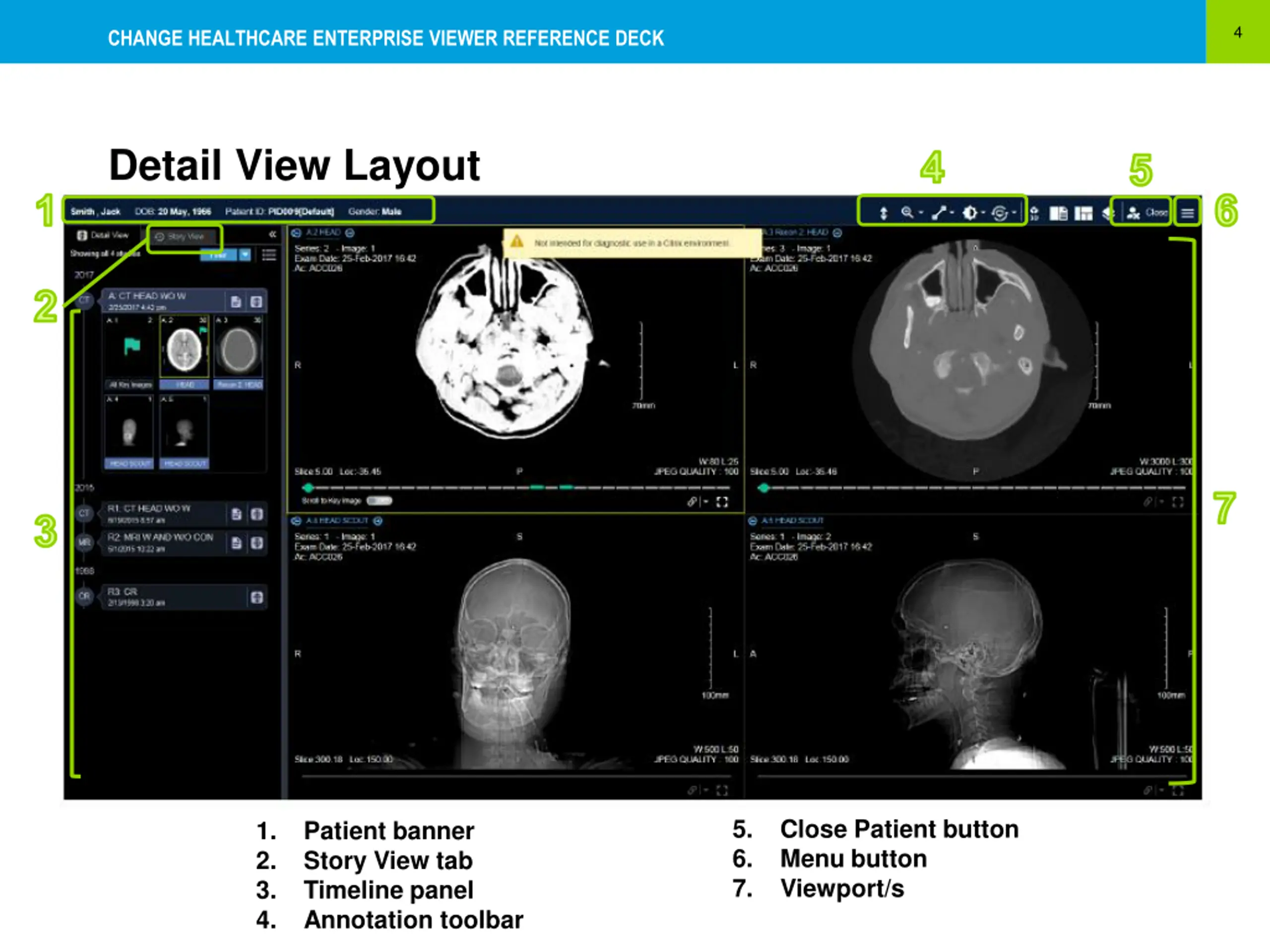Switch to the Story View tab

[185, 237]
